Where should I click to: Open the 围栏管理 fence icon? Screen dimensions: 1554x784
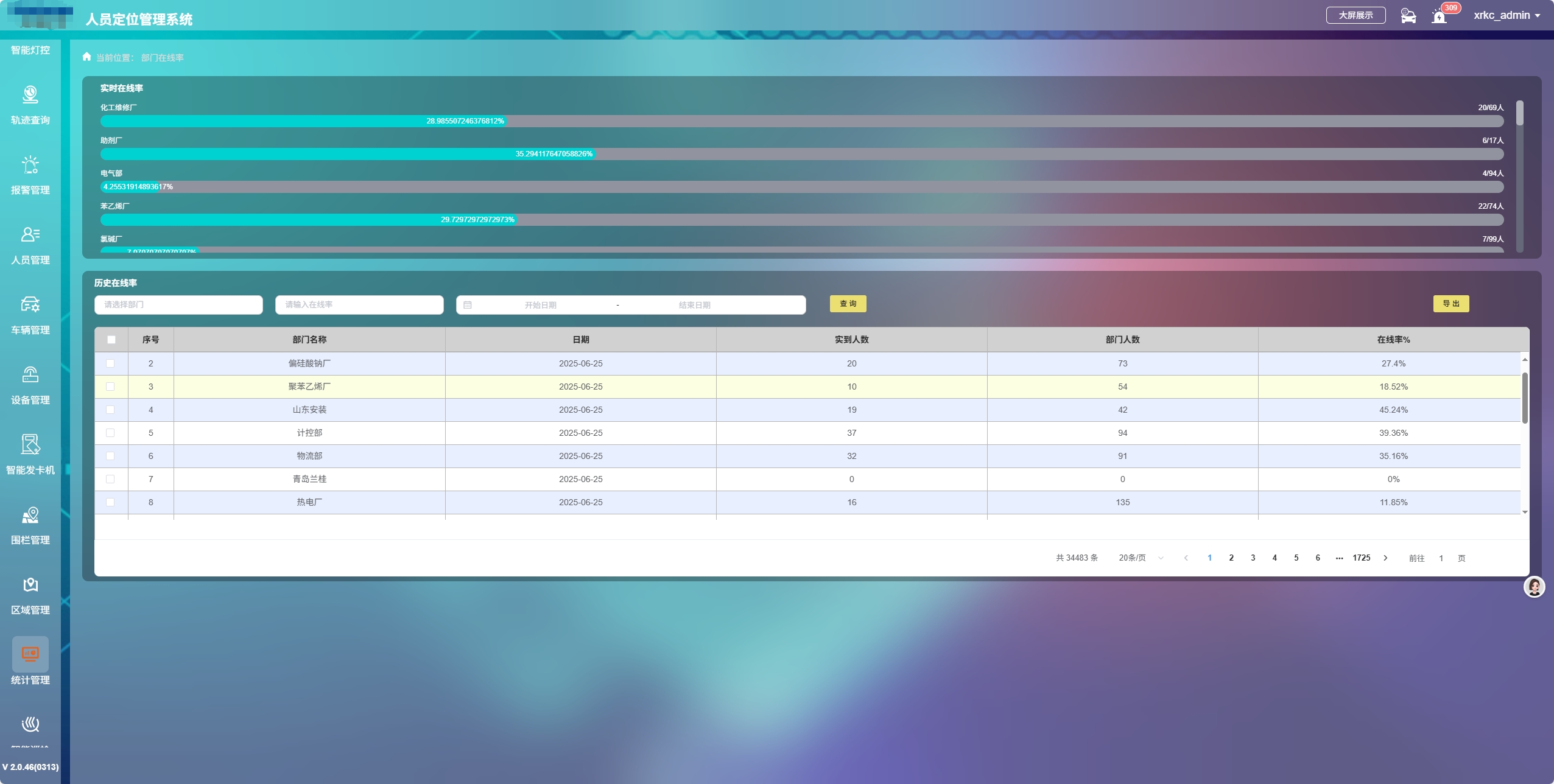(x=30, y=515)
